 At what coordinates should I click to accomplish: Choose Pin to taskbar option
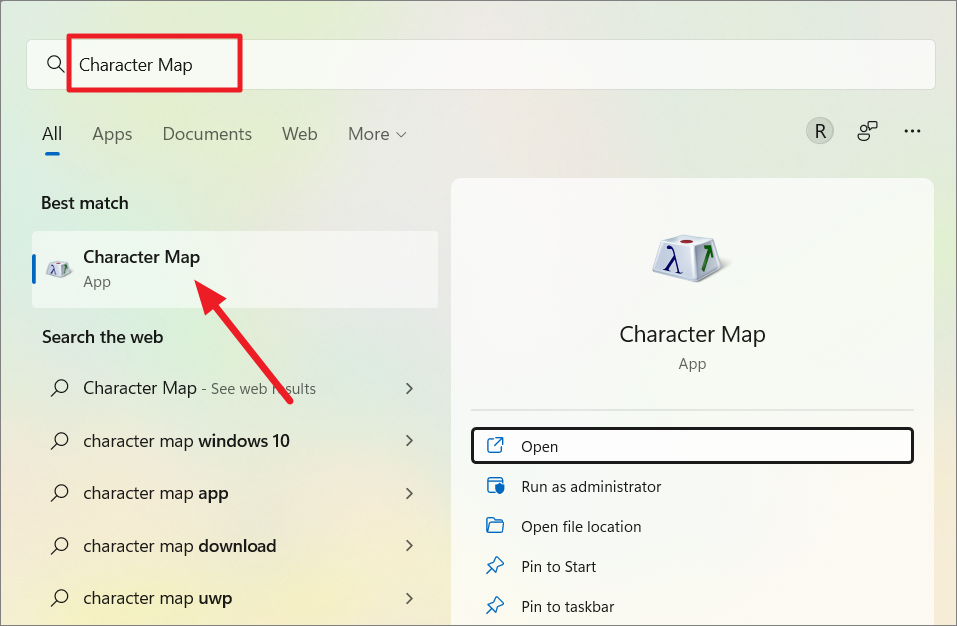point(692,606)
